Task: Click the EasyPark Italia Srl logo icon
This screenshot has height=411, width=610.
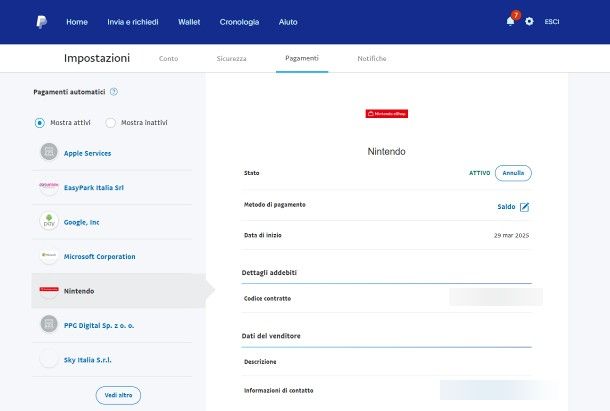Action: (x=49, y=186)
